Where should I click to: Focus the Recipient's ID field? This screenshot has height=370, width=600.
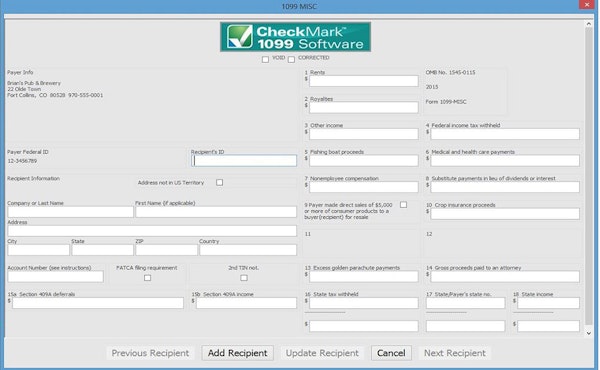pyautogui.click(x=244, y=161)
